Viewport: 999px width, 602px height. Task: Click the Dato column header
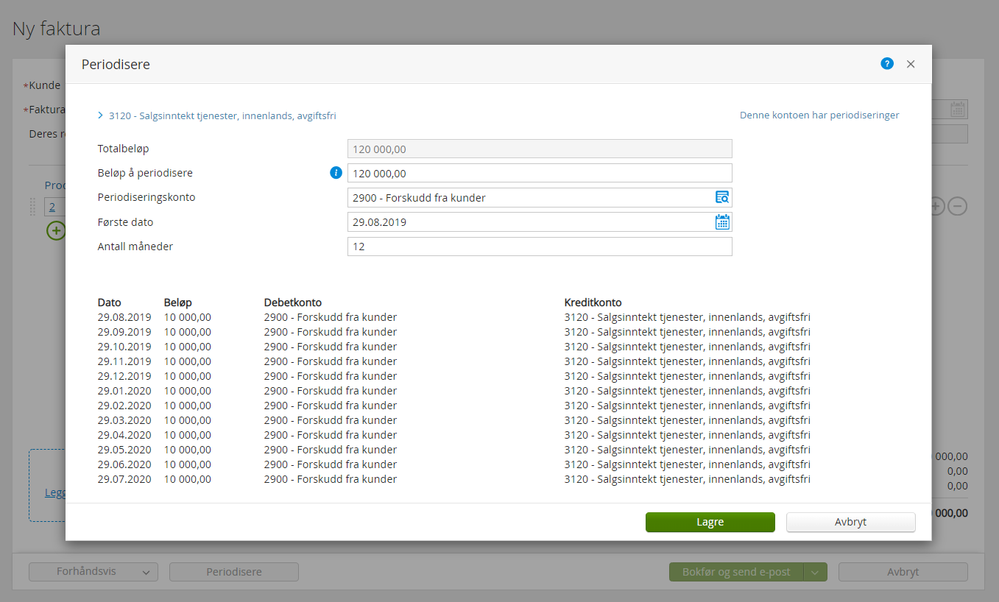click(109, 303)
